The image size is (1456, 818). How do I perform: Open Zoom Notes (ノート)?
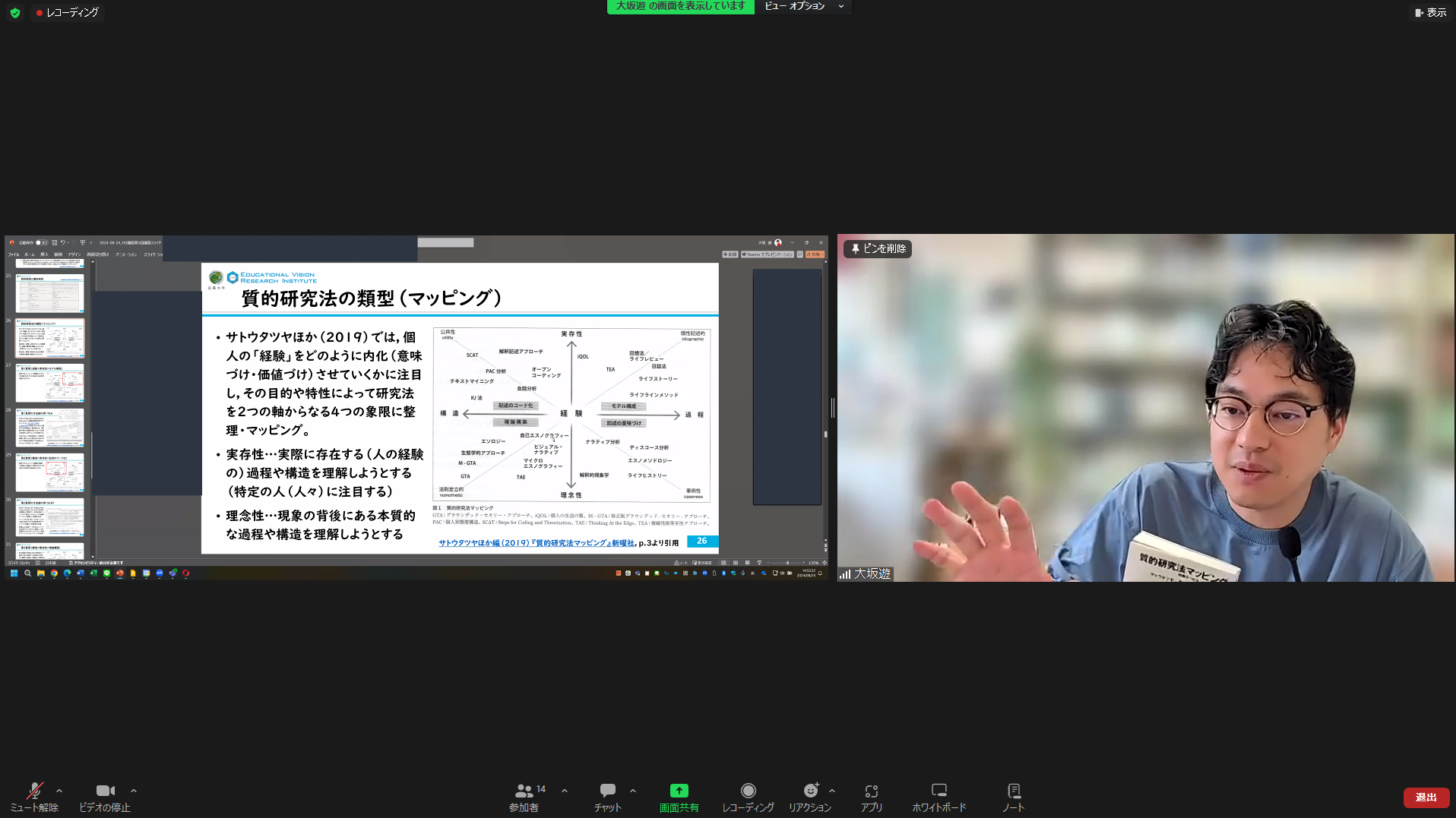coord(1013,797)
